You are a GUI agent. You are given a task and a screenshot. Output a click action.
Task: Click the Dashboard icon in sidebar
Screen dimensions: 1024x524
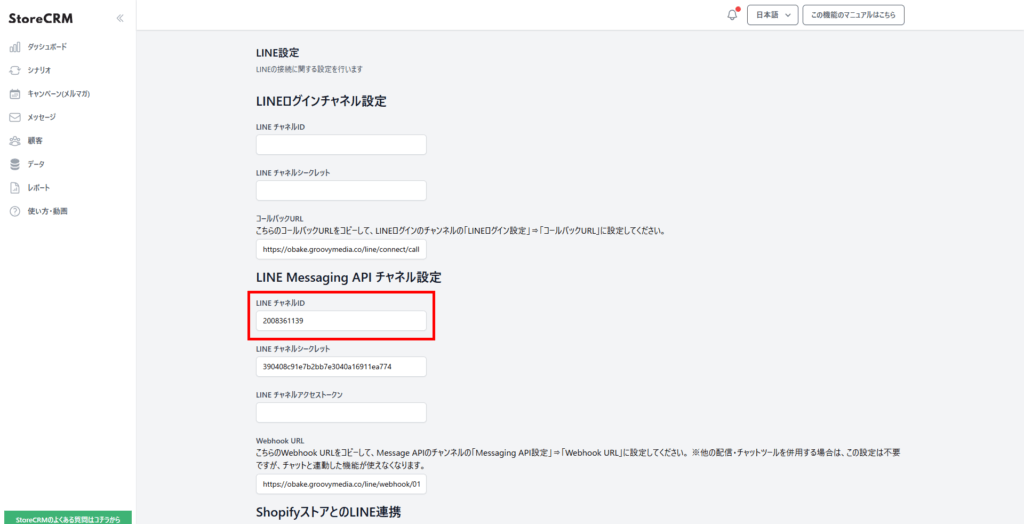[x=15, y=47]
